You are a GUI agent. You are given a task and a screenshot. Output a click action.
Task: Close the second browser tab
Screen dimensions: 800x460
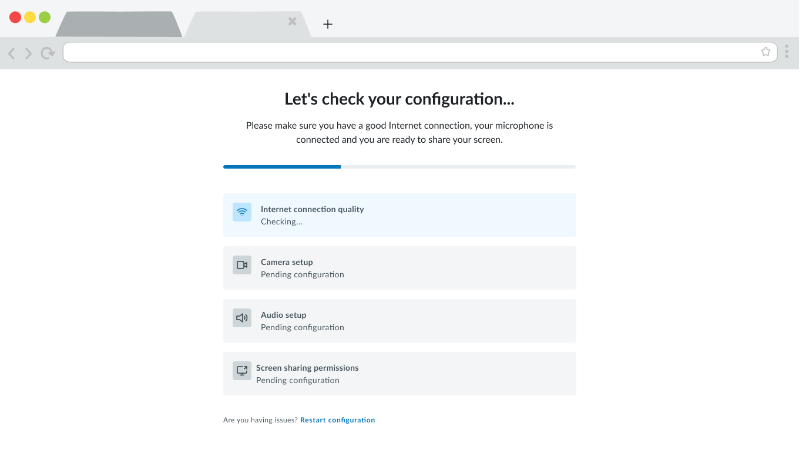tap(292, 21)
